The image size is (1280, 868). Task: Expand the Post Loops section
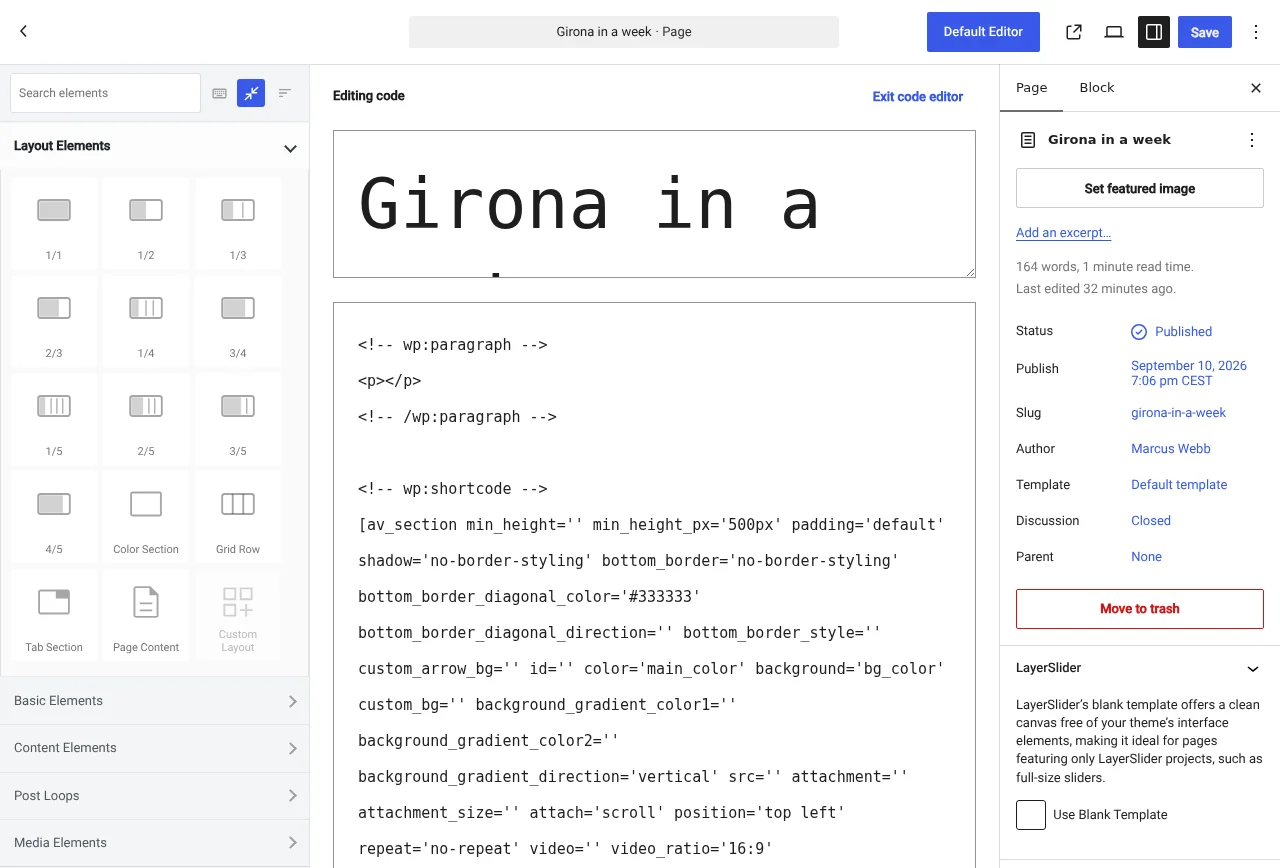pyautogui.click(x=155, y=796)
